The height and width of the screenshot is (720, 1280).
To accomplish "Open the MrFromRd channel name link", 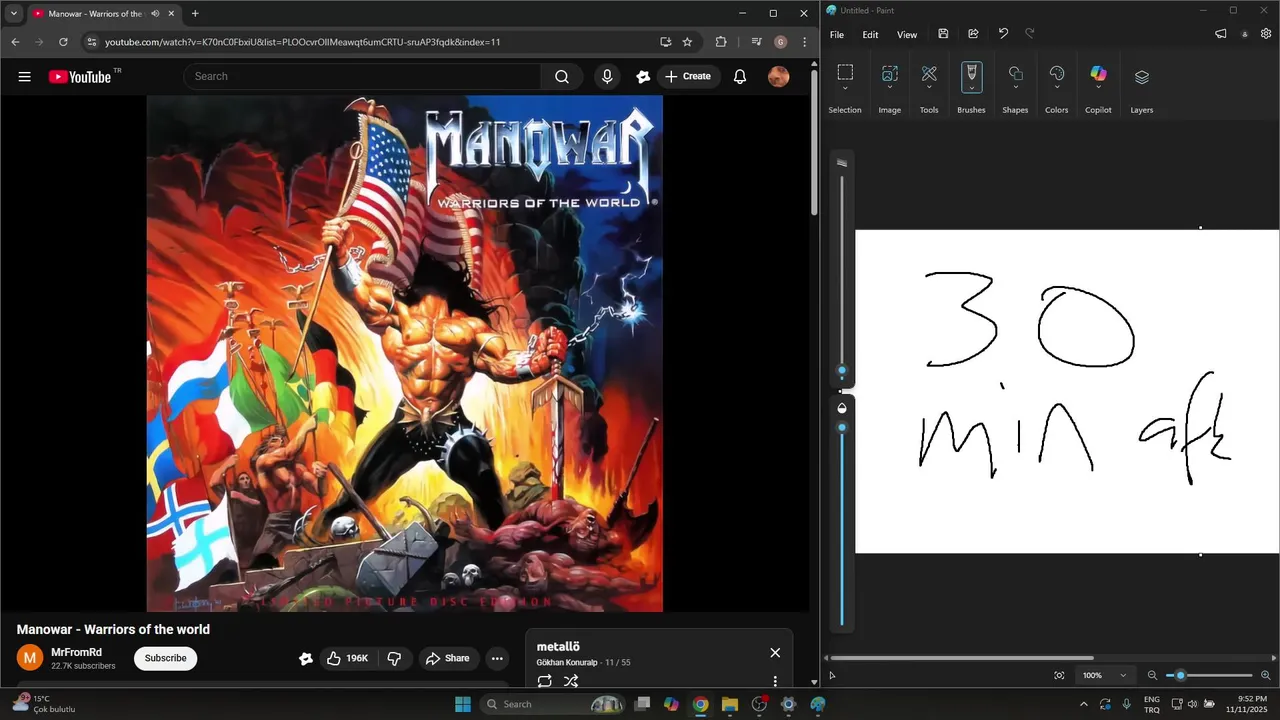I will [77, 652].
